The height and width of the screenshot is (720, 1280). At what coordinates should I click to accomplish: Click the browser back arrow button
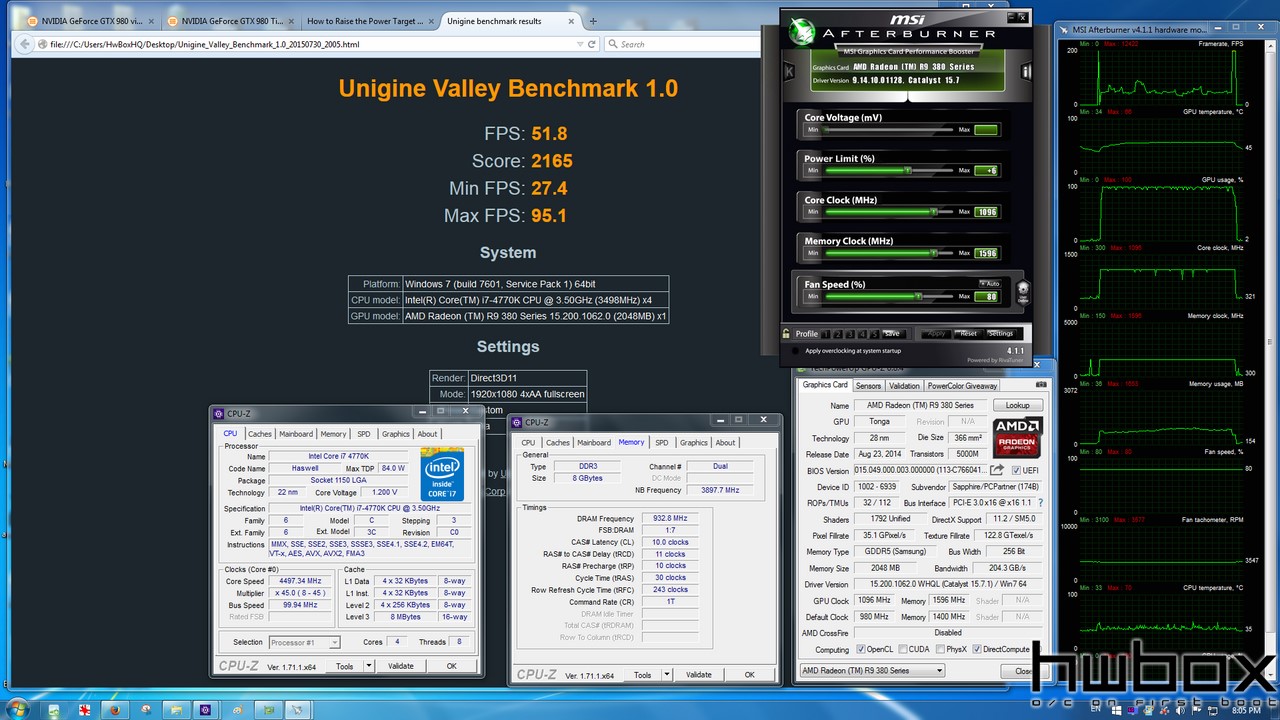25,44
